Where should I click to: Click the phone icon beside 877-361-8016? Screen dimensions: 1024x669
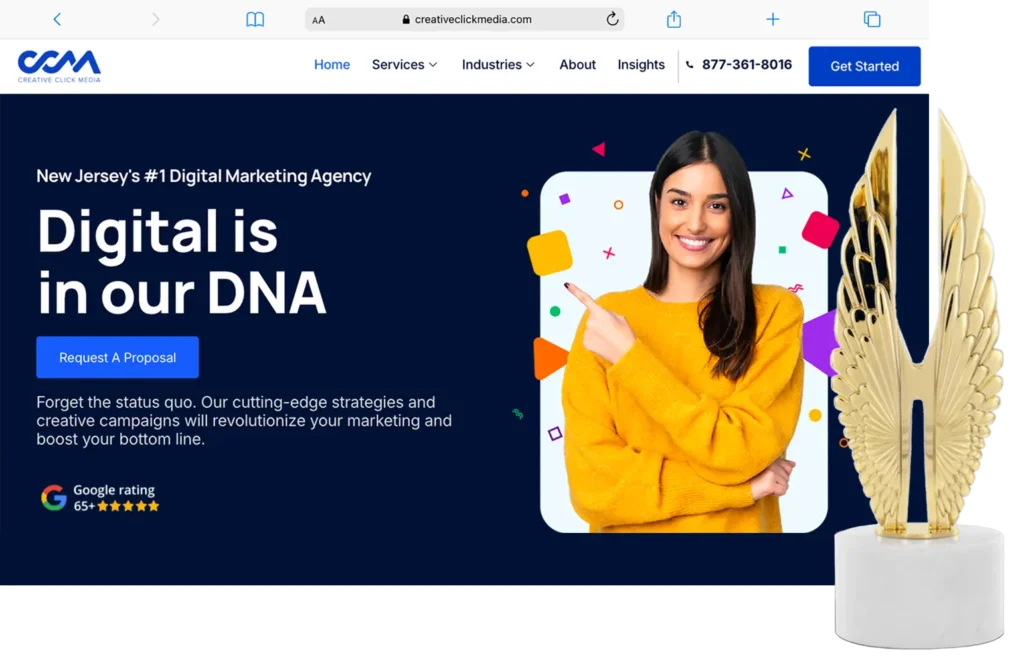(x=690, y=65)
